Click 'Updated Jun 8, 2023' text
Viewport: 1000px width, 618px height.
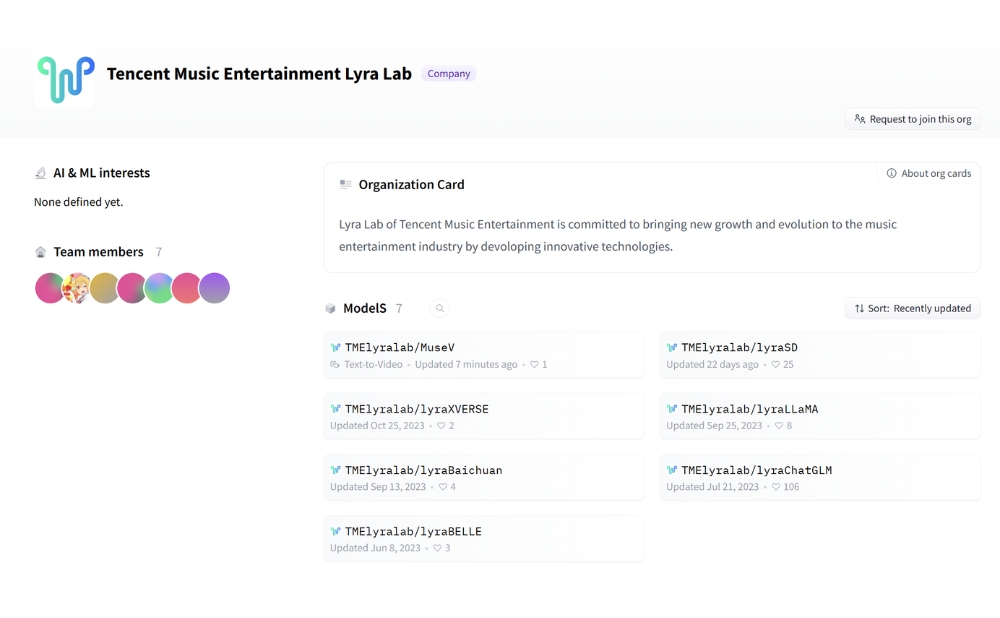pyautogui.click(x=375, y=548)
